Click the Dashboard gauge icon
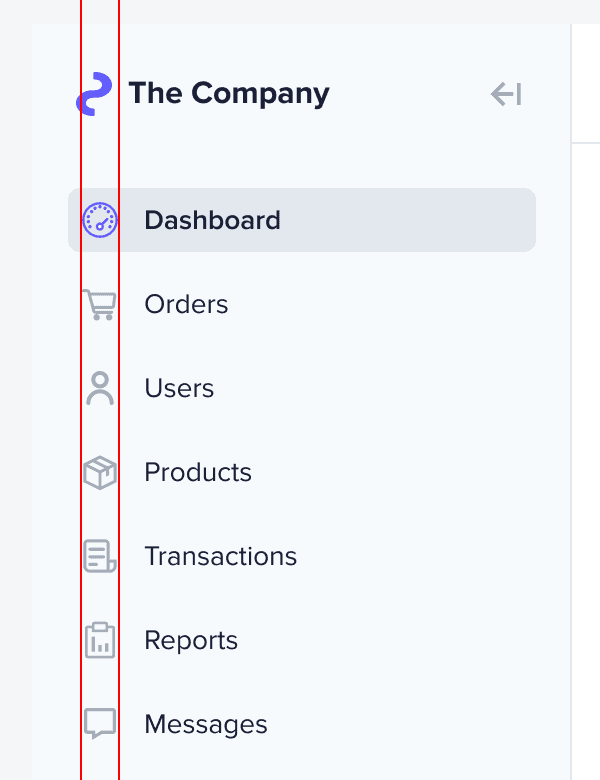600x780 pixels. click(100, 220)
